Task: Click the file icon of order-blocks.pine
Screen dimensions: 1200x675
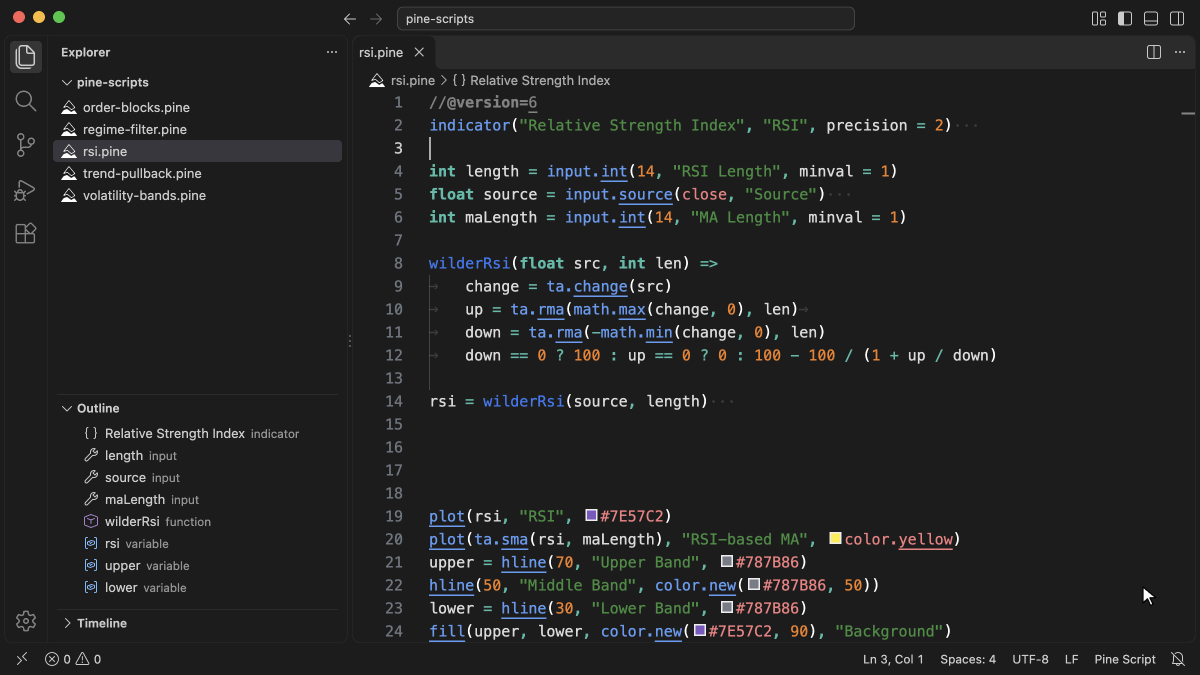Action: pos(69,107)
